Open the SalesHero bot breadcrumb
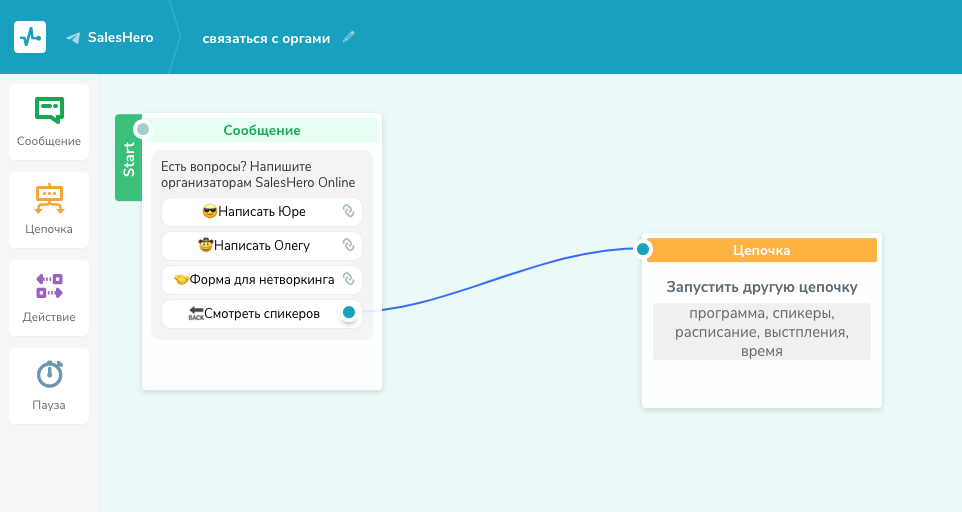 120,37
